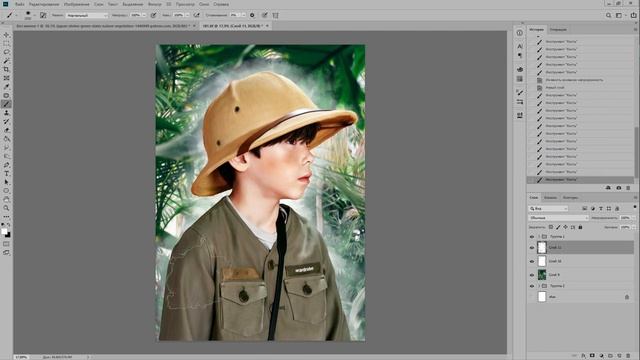Click the zoom percentage field in status bar
The height and width of the screenshot is (360, 640).
click(21, 357)
